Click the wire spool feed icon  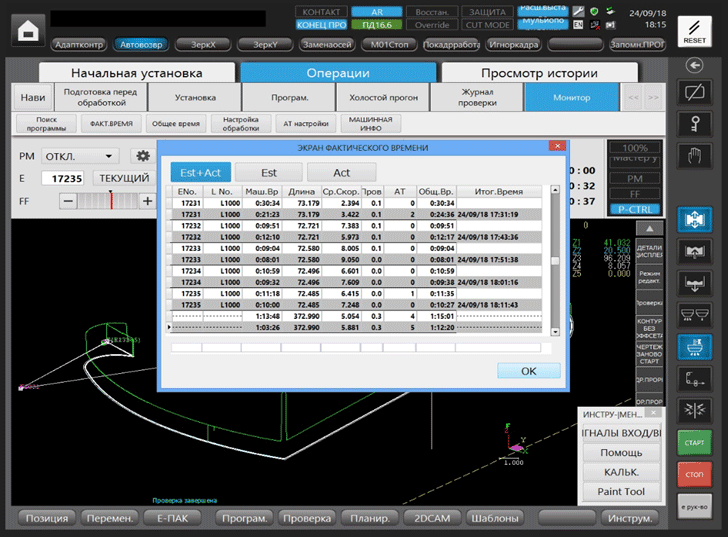(694, 379)
